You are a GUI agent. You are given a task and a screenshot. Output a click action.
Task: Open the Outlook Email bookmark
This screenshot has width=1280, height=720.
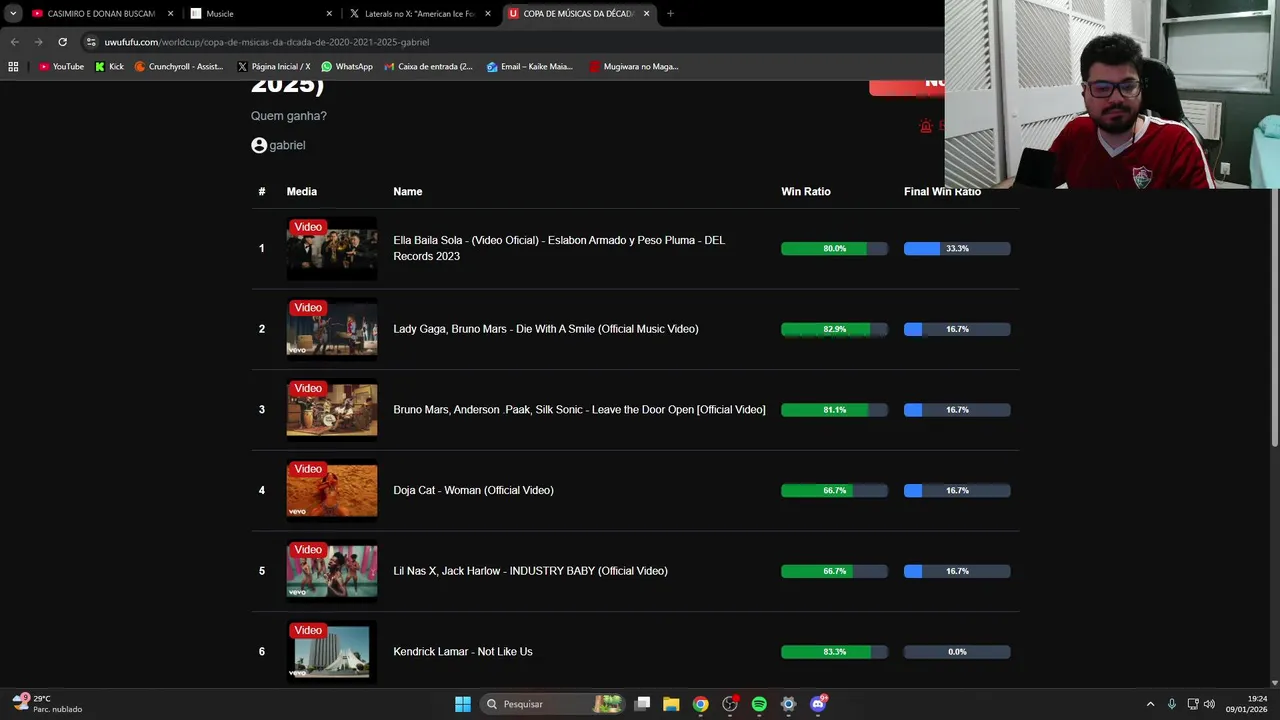click(530, 67)
